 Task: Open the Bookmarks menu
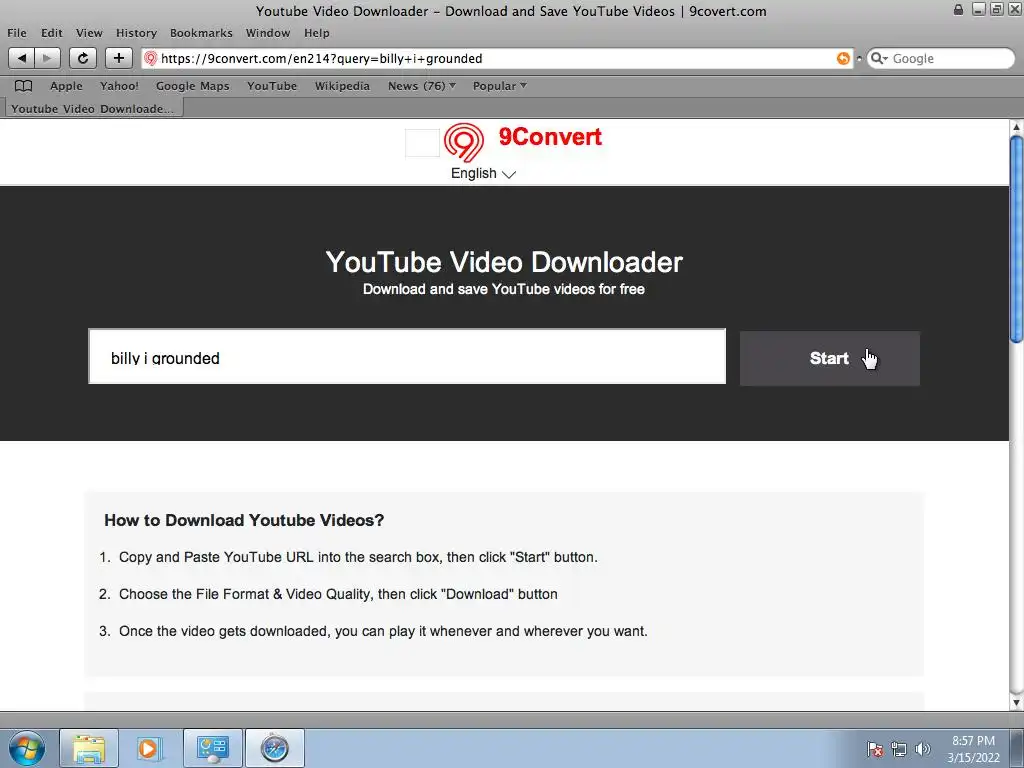click(201, 33)
